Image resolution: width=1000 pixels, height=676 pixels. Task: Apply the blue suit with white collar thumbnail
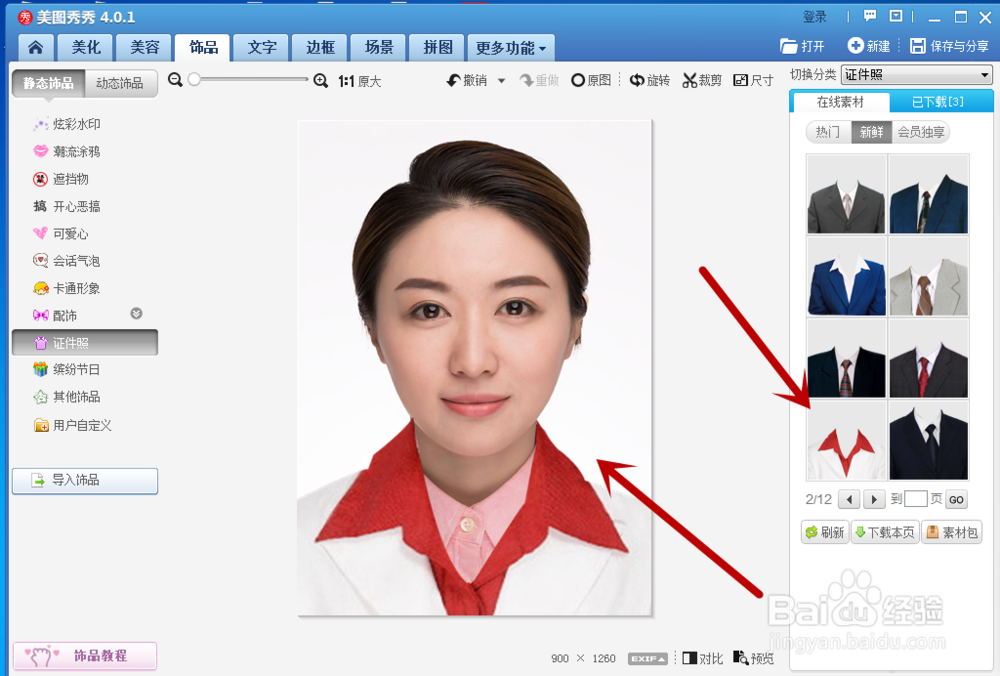[846, 276]
